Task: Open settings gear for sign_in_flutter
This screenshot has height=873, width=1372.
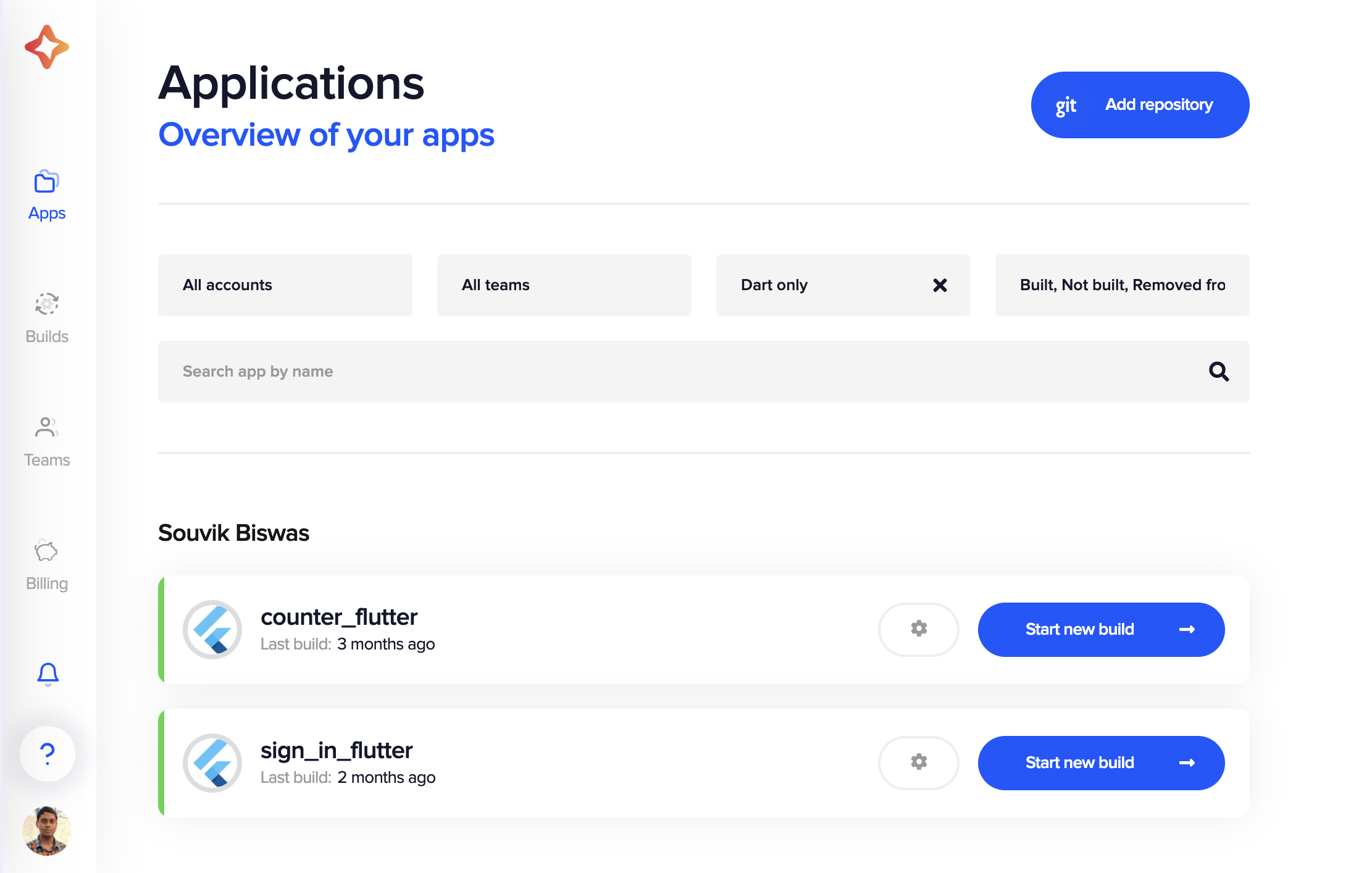Action: pos(919,763)
